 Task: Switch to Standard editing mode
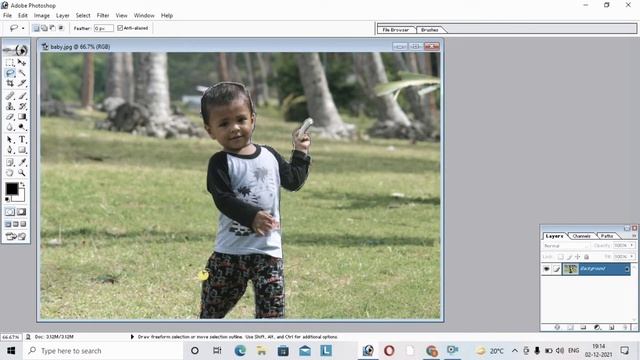click(10, 212)
